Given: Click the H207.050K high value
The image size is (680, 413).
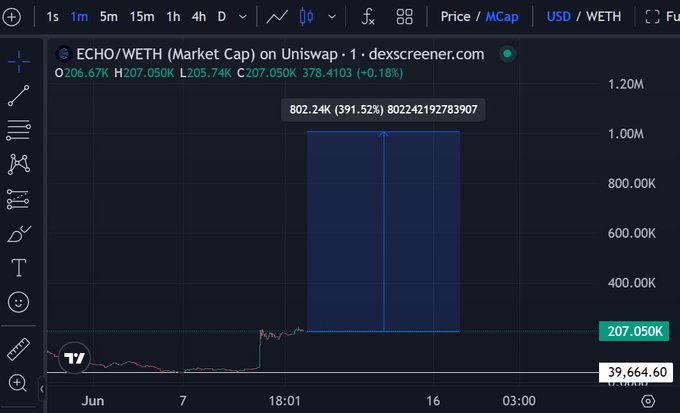Looking at the screenshot, I should (144, 73).
